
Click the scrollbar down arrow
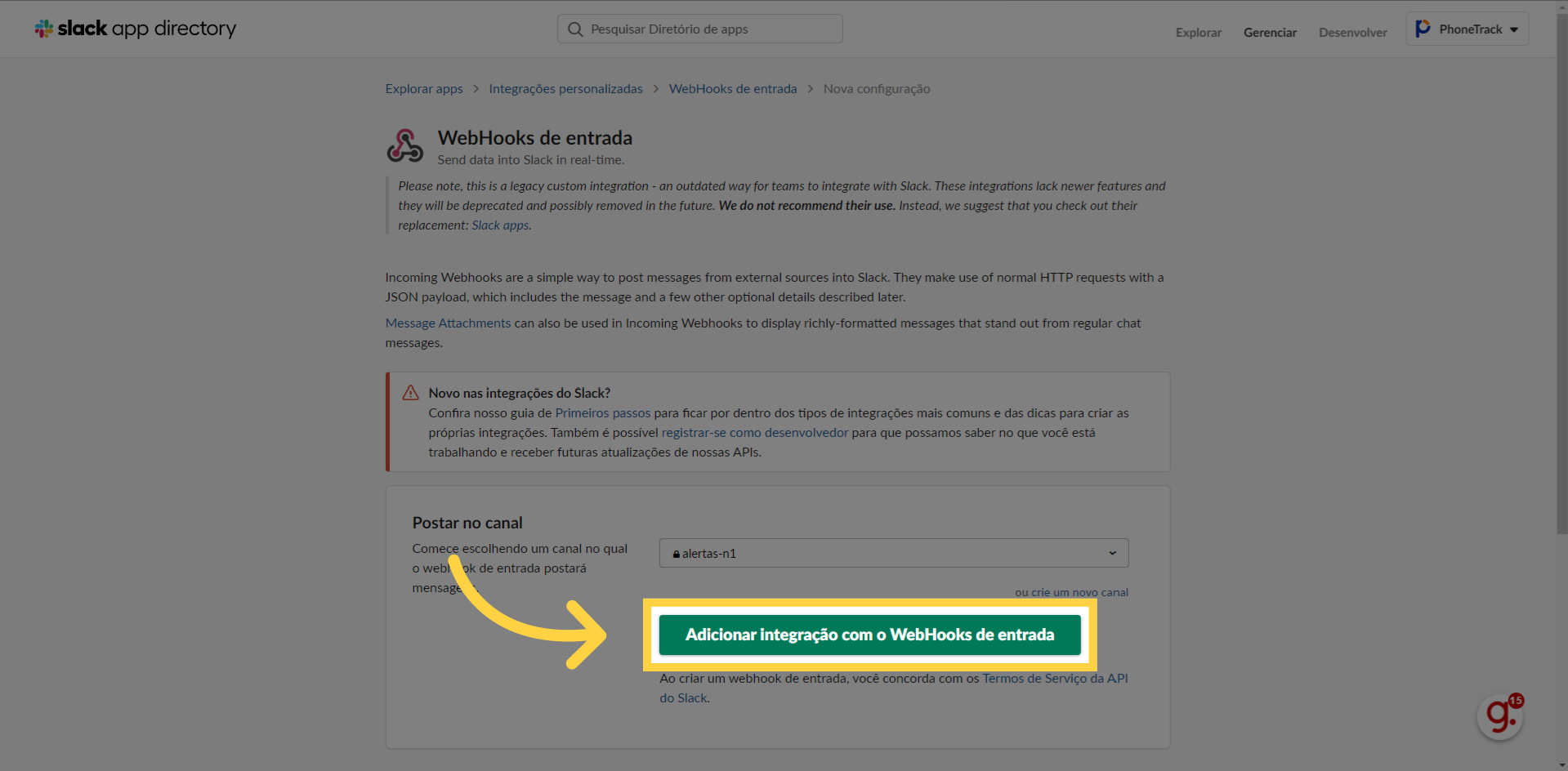pos(1561,765)
